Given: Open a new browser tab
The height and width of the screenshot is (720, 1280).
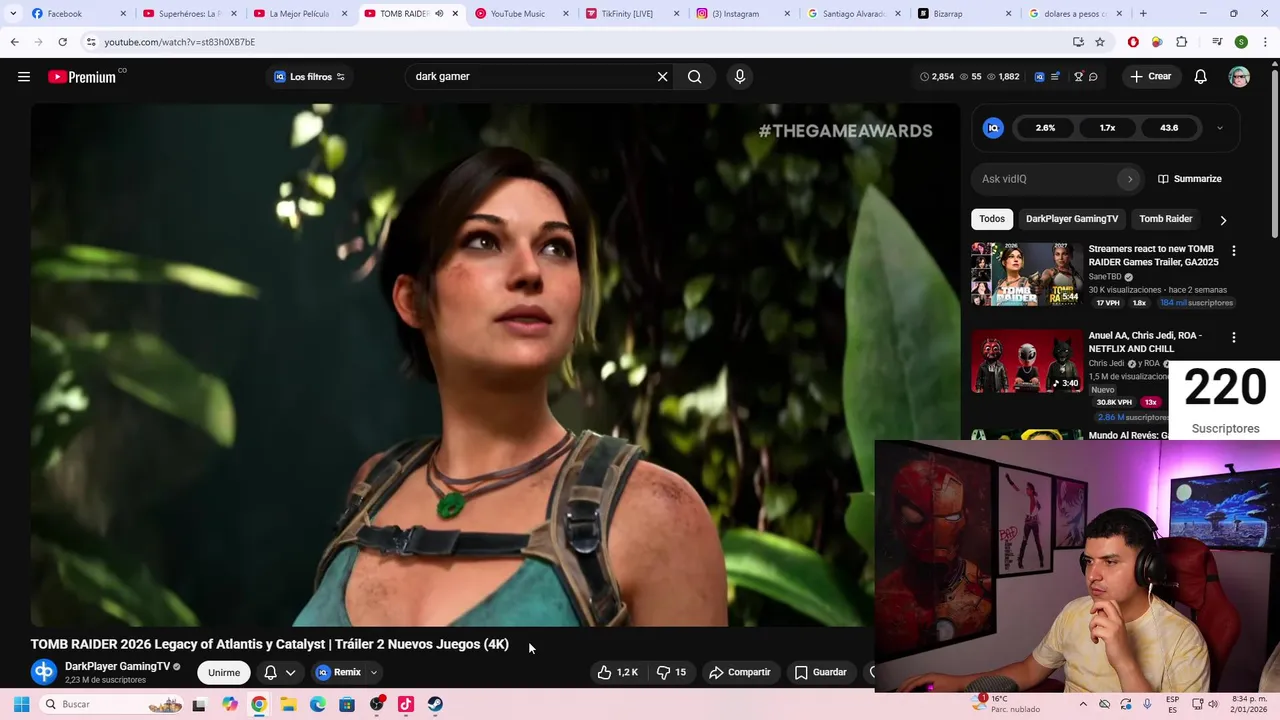Looking at the screenshot, I should pos(1143,14).
